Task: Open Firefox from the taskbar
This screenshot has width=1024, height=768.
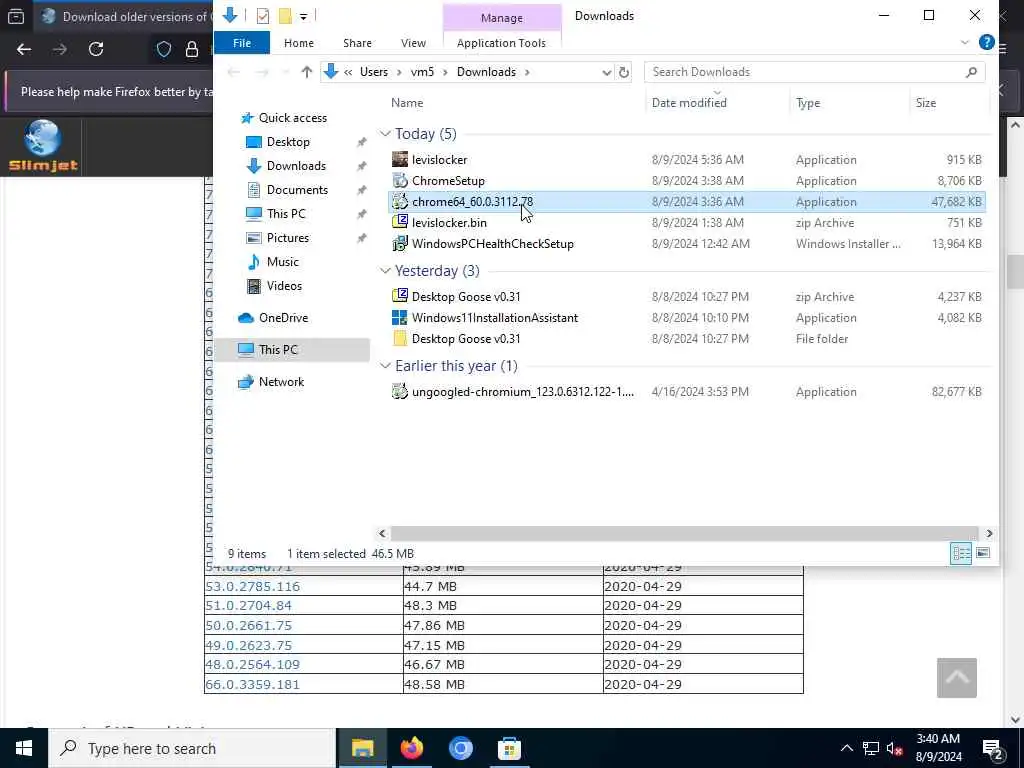Action: coord(411,748)
